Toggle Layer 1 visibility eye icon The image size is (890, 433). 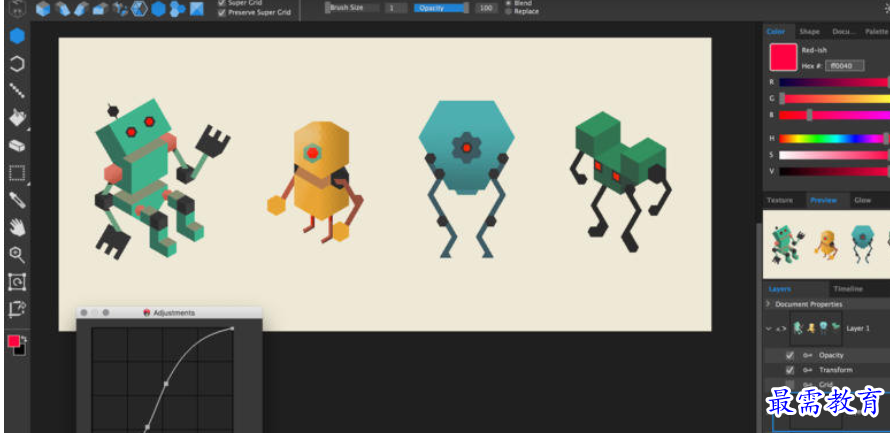pos(780,329)
